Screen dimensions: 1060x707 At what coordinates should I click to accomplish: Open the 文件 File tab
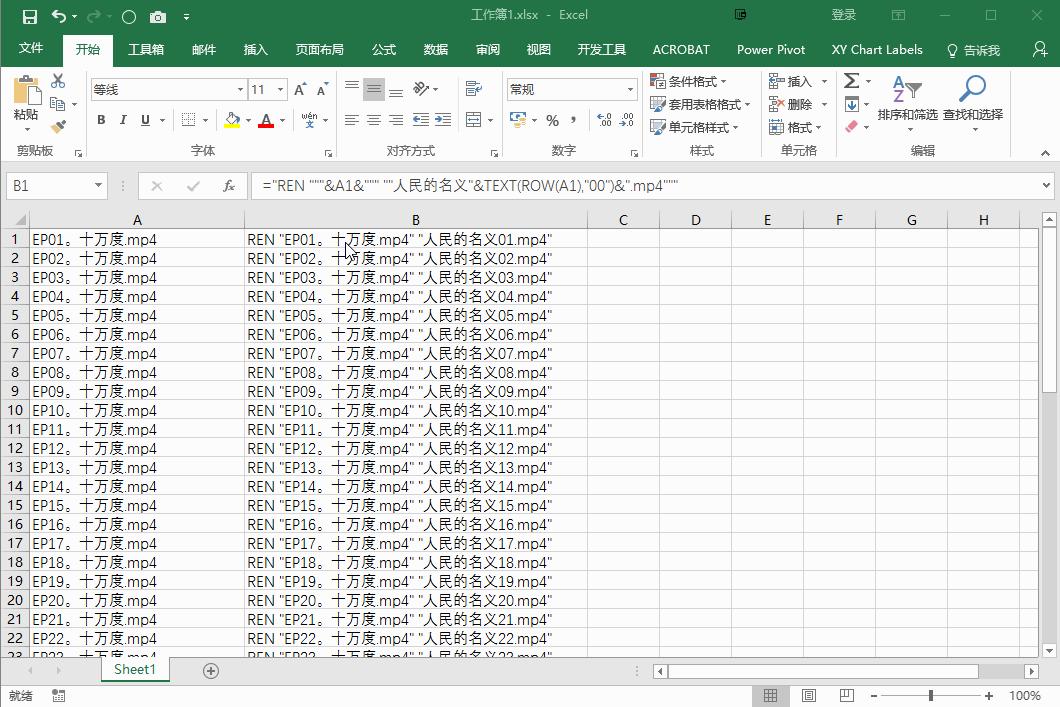click(31, 49)
